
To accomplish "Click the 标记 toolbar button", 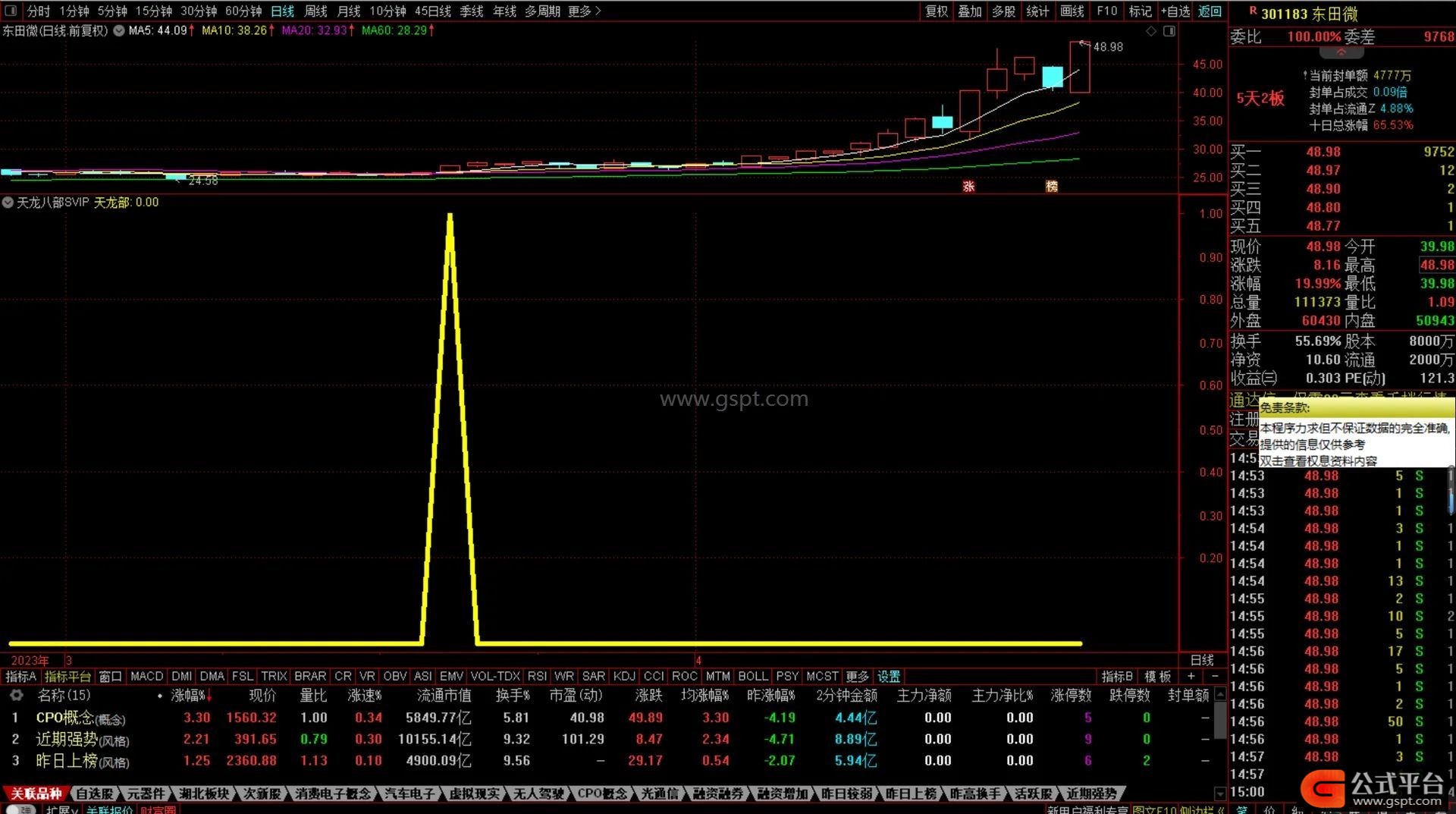I will [1140, 11].
